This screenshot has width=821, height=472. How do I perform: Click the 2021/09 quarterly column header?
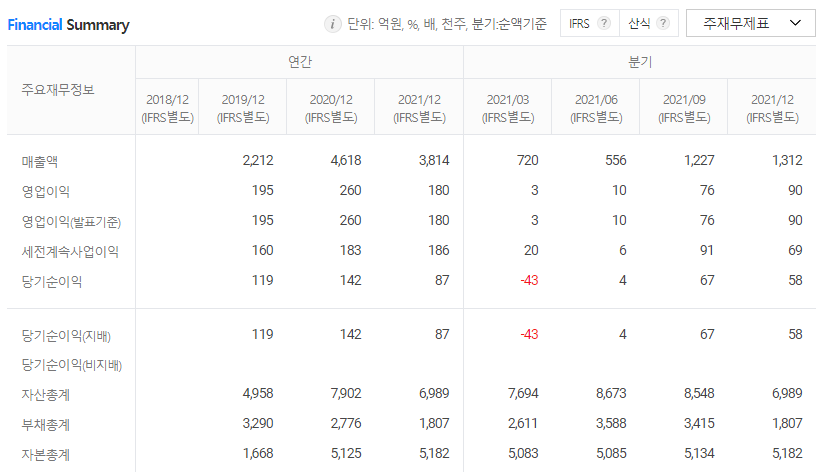[x=684, y=108]
